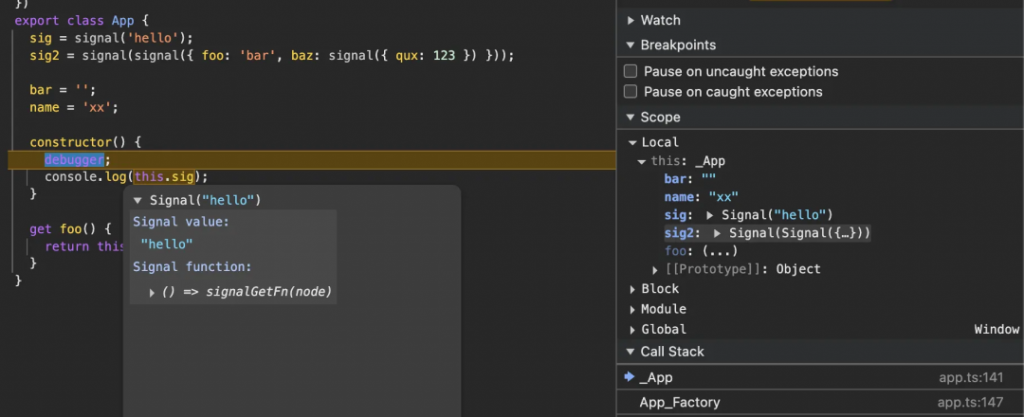Expand the sig2 Signal value arrow
The width and height of the screenshot is (1024, 417).
pos(718,233)
